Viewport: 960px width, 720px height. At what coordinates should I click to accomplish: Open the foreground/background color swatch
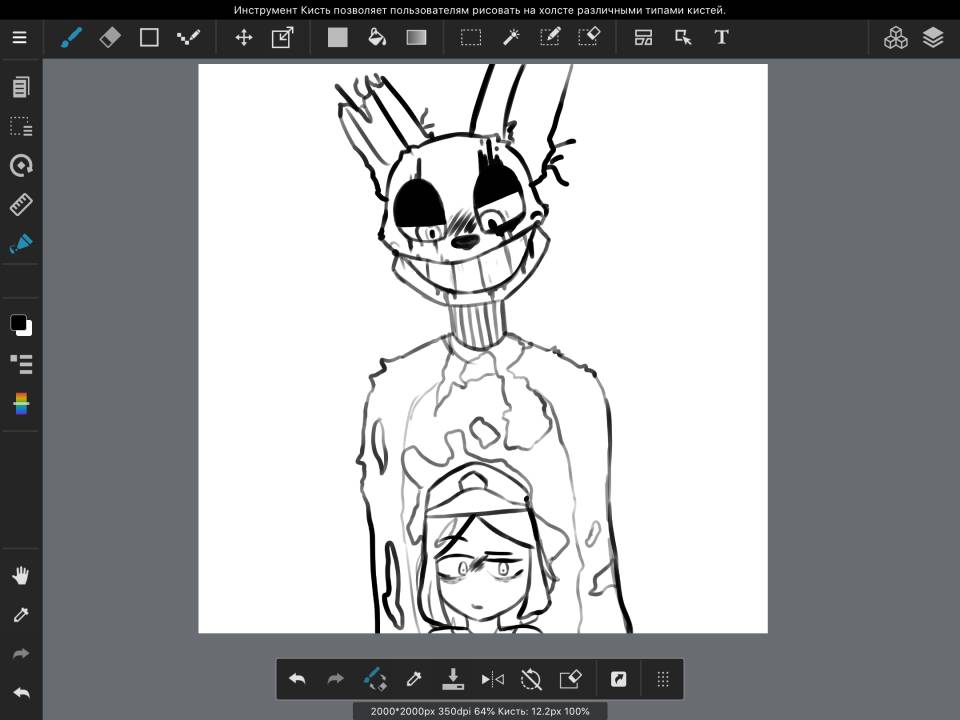pos(21,325)
